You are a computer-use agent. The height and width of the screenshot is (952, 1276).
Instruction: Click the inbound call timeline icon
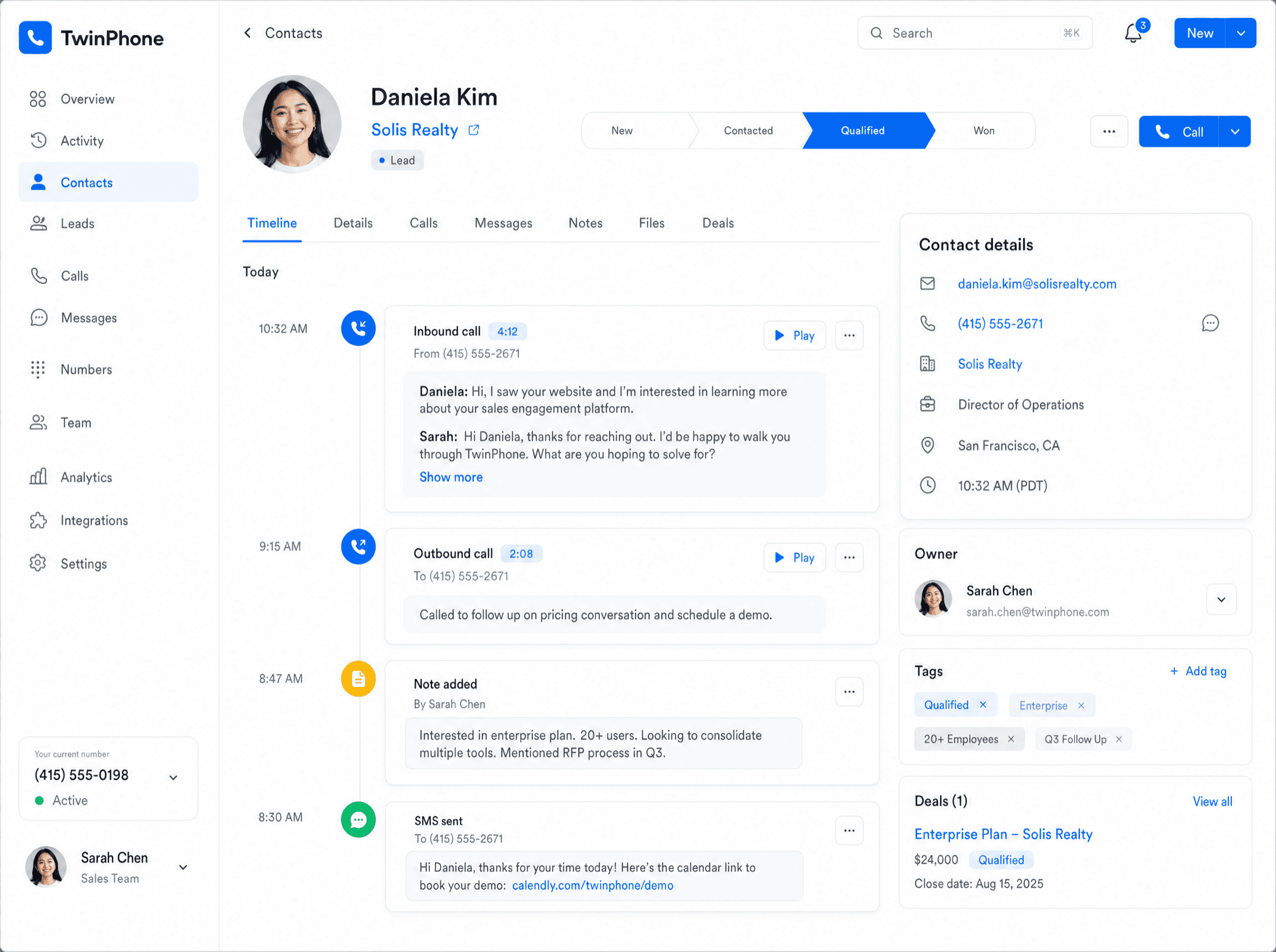click(358, 329)
